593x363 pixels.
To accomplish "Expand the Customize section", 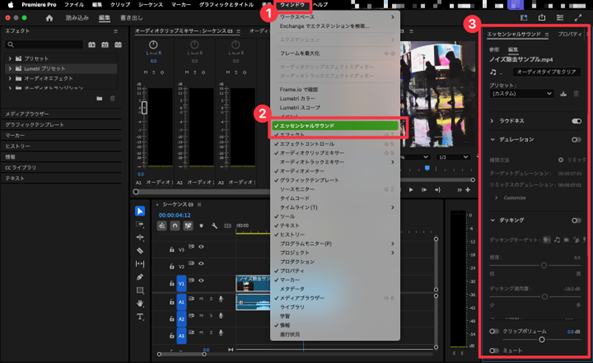I will 496,198.
